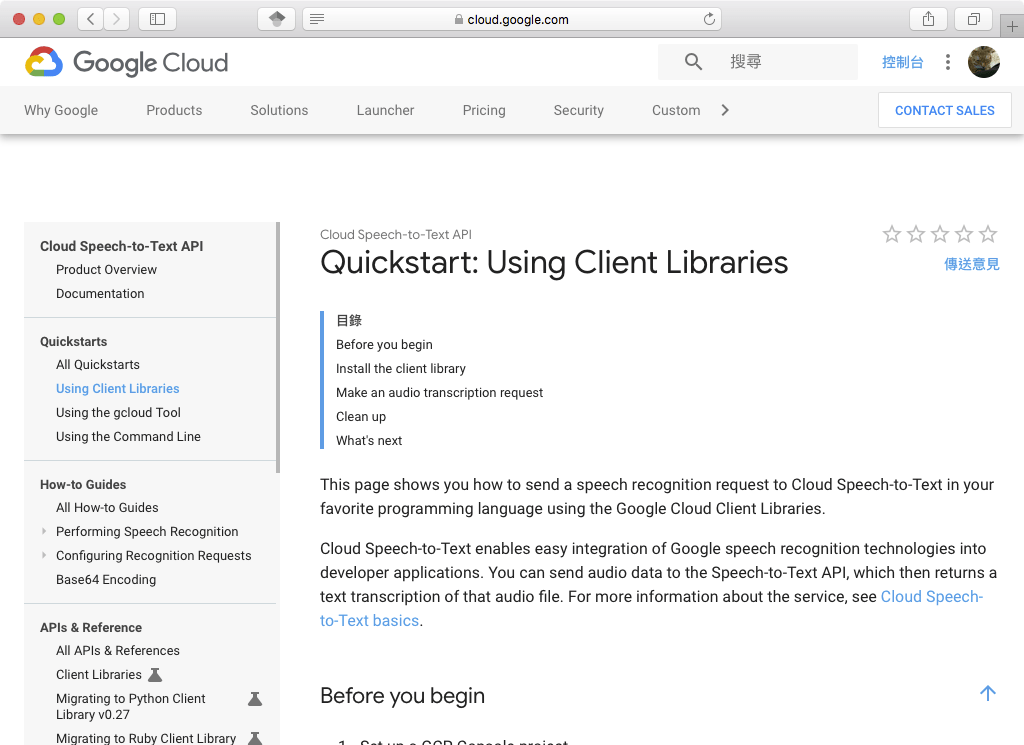
Task: Rate the page four stars
Action: pos(964,234)
